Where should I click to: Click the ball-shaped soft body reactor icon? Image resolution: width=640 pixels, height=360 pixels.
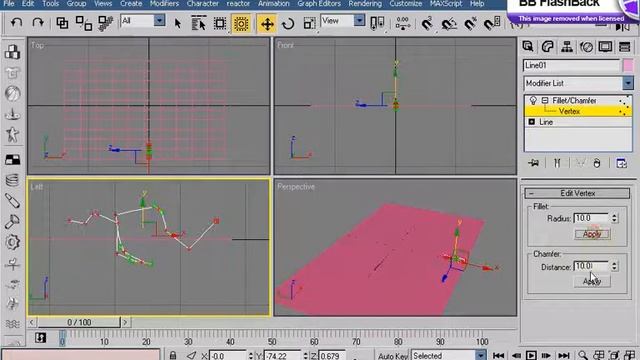[13, 93]
